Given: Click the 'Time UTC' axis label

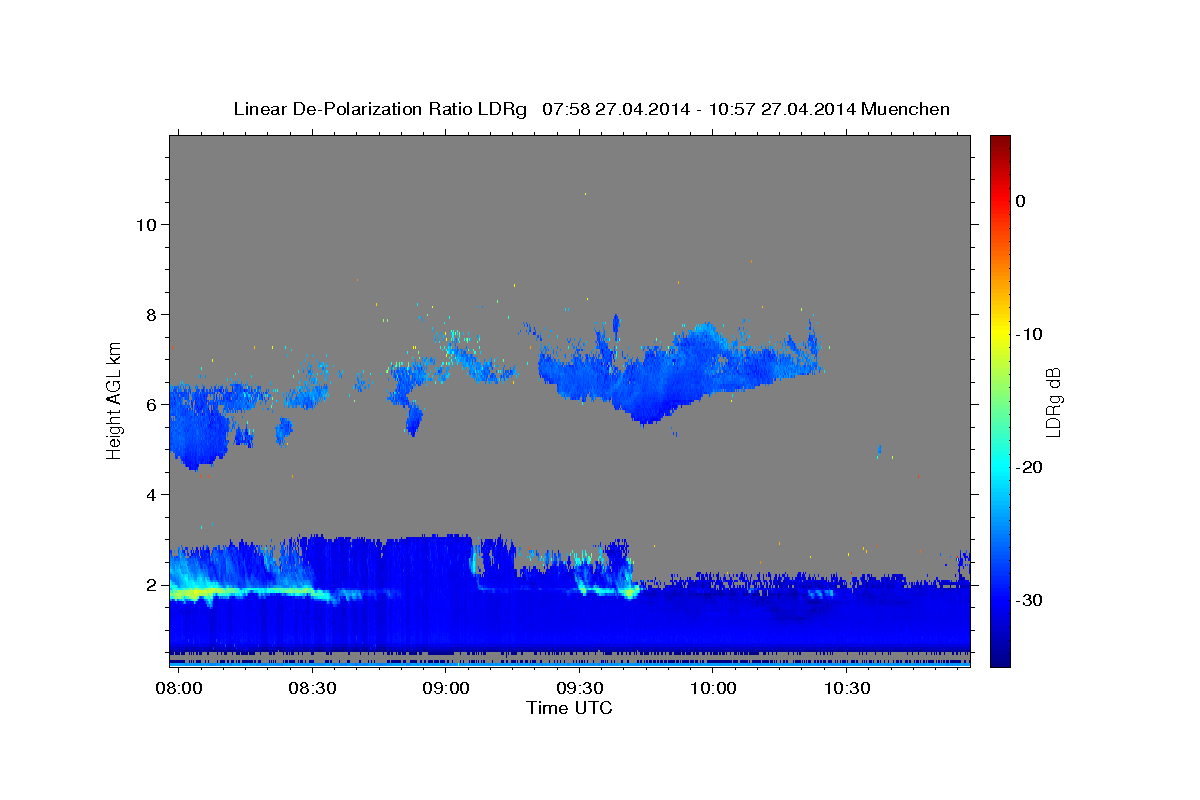Looking at the screenshot, I should point(570,708).
